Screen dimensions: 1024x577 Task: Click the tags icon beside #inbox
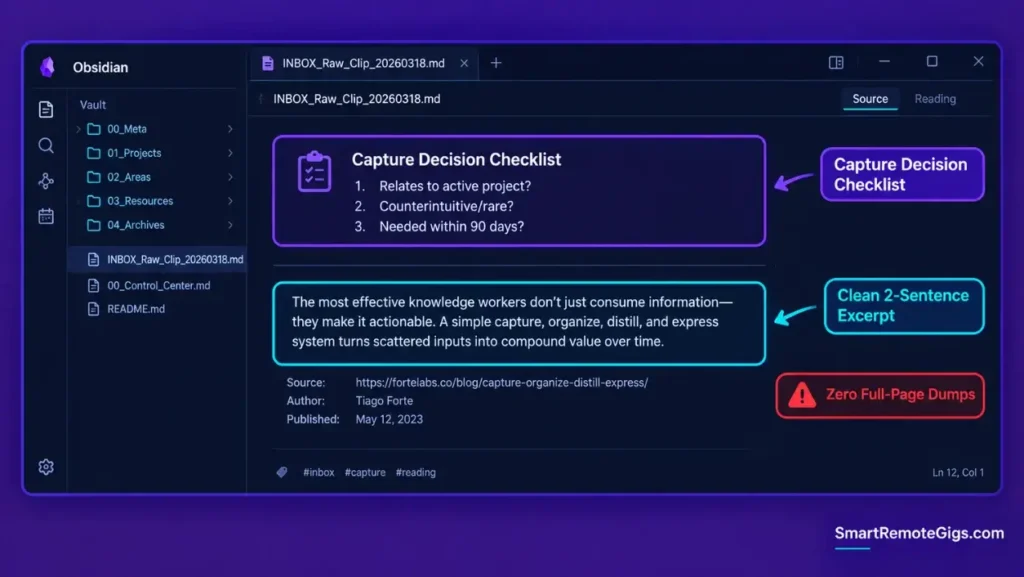pos(281,472)
